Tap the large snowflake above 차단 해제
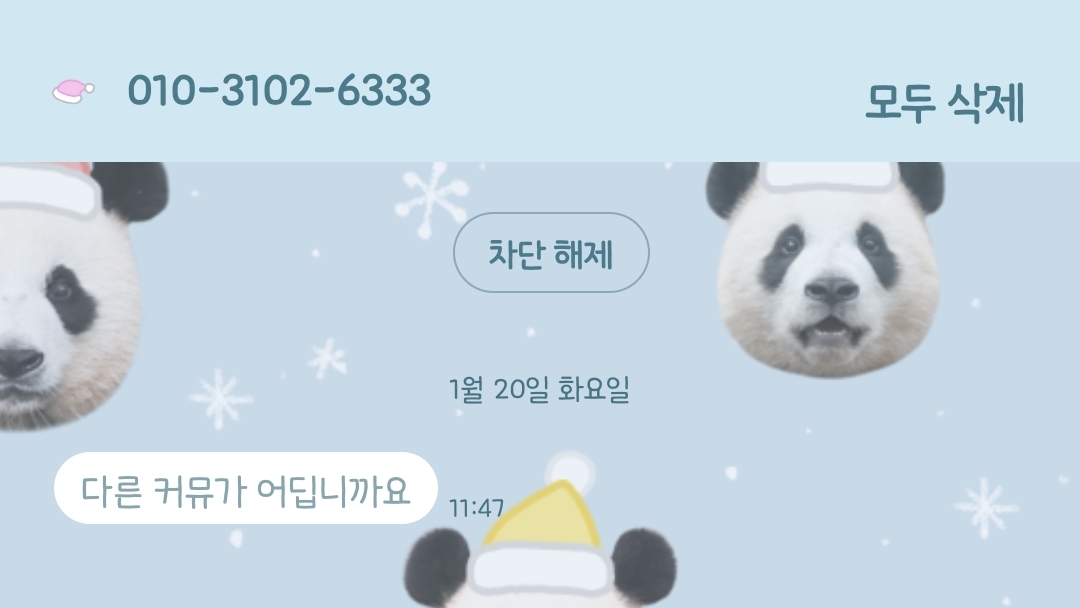The image size is (1080, 608). point(432,200)
